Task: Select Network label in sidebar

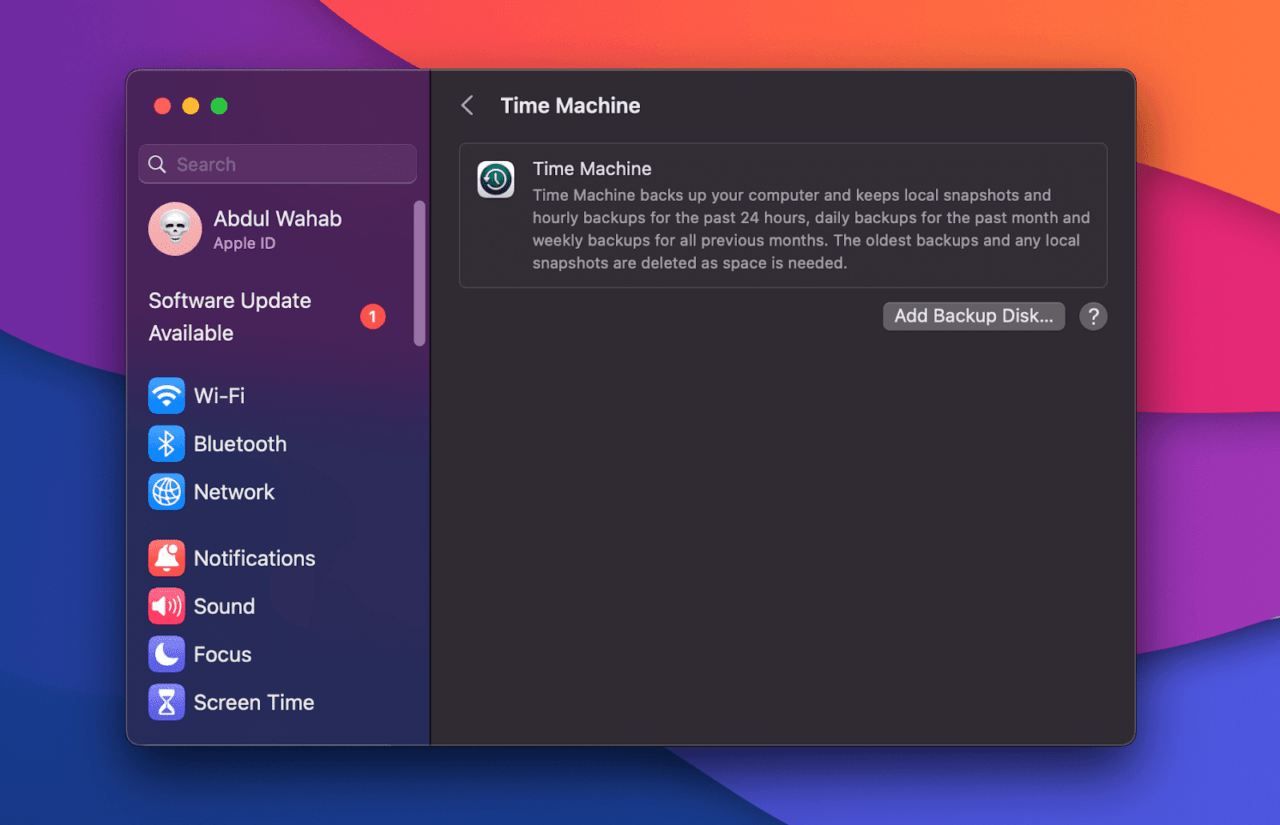Action: tap(234, 492)
